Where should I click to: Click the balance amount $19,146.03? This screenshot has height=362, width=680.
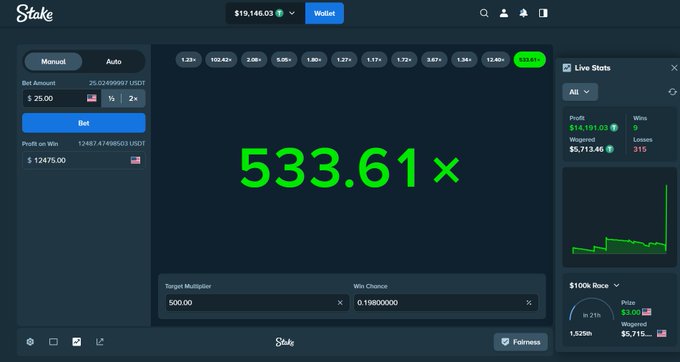[254, 13]
